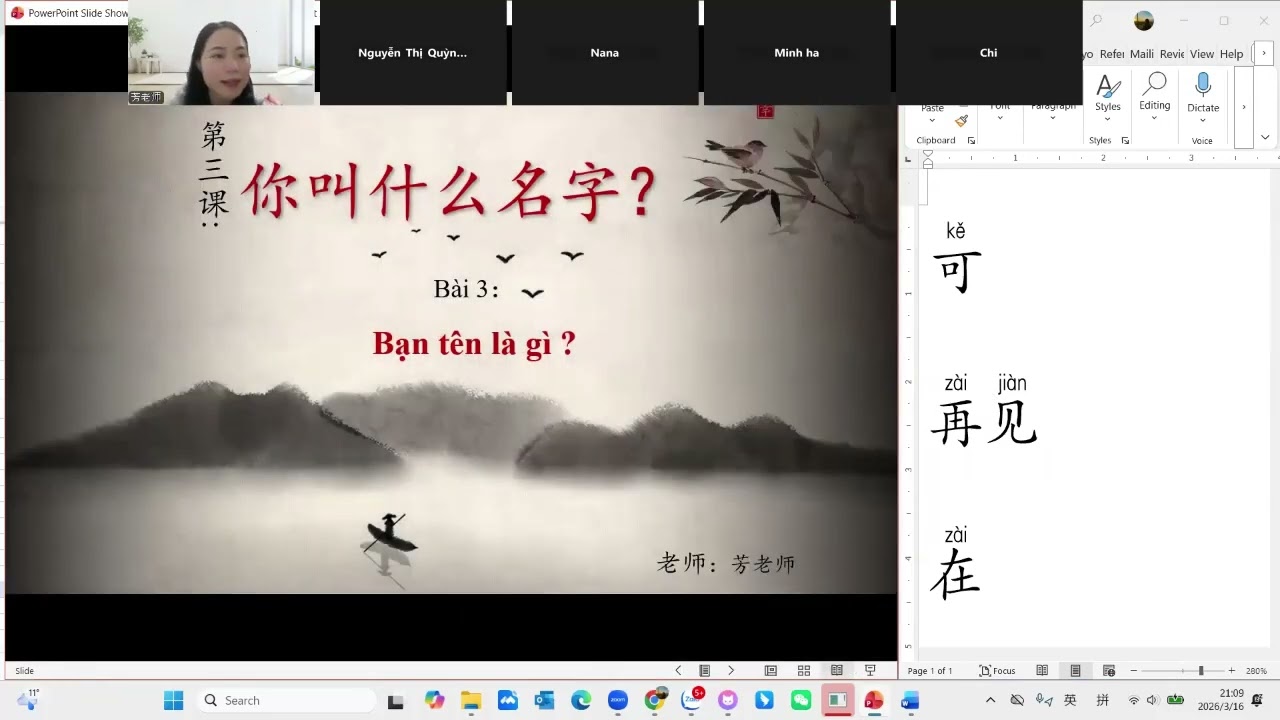Open Google Chrome from taskbar
This screenshot has height=720, width=1280.
coord(654,700)
